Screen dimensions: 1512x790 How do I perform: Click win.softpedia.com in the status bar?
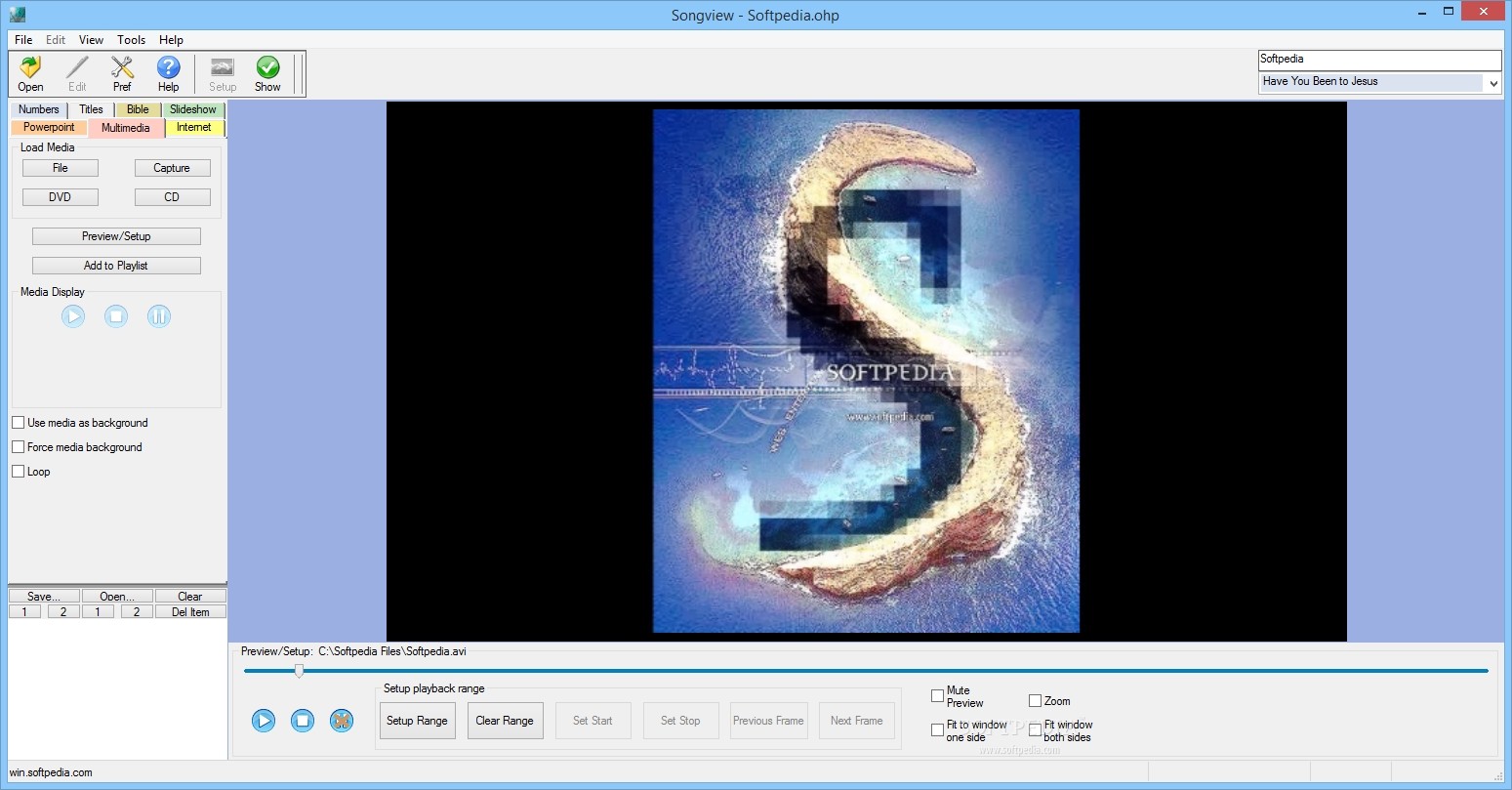click(x=51, y=772)
